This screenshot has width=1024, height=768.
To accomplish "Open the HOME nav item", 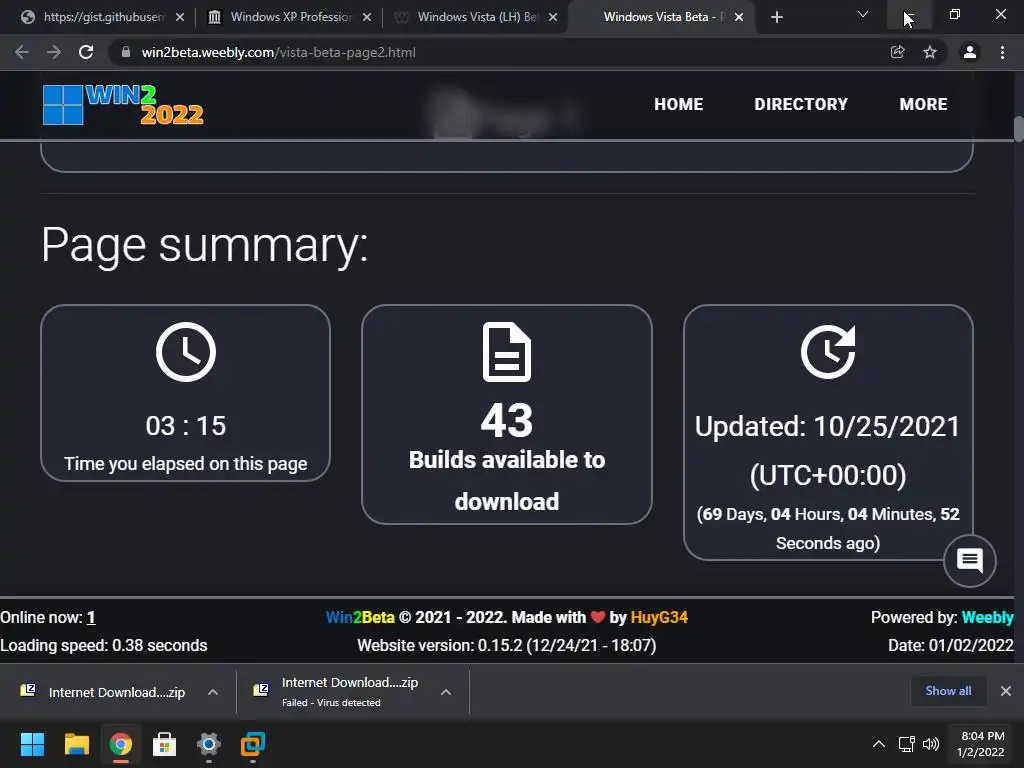I will point(679,104).
